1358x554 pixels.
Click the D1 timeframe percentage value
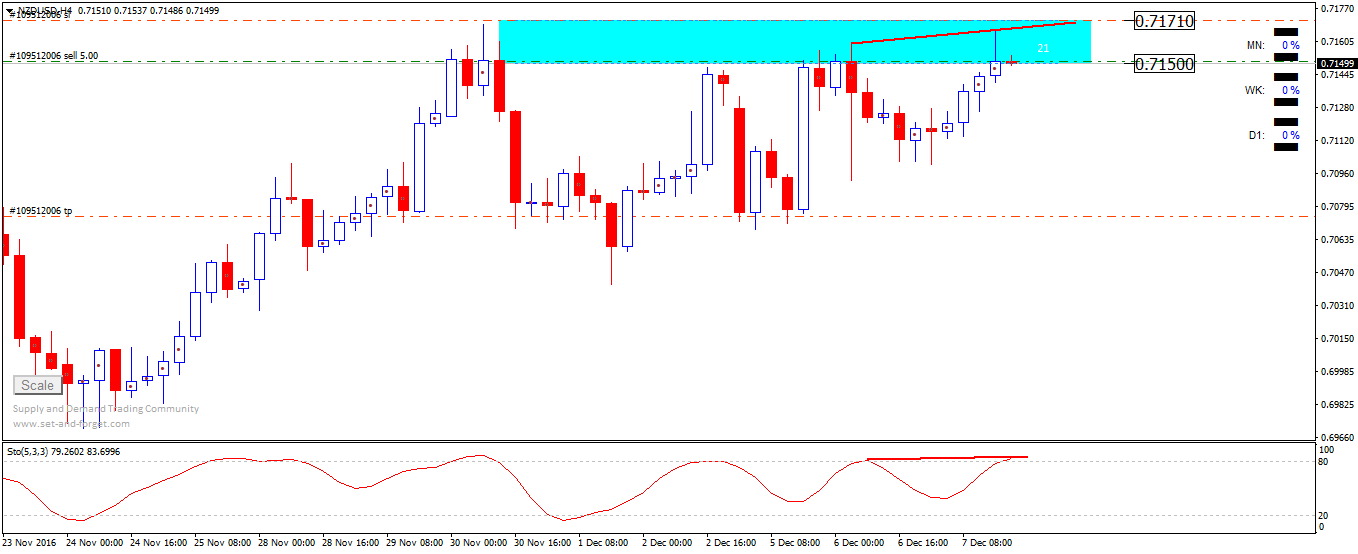pyautogui.click(x=1291, y=135)
